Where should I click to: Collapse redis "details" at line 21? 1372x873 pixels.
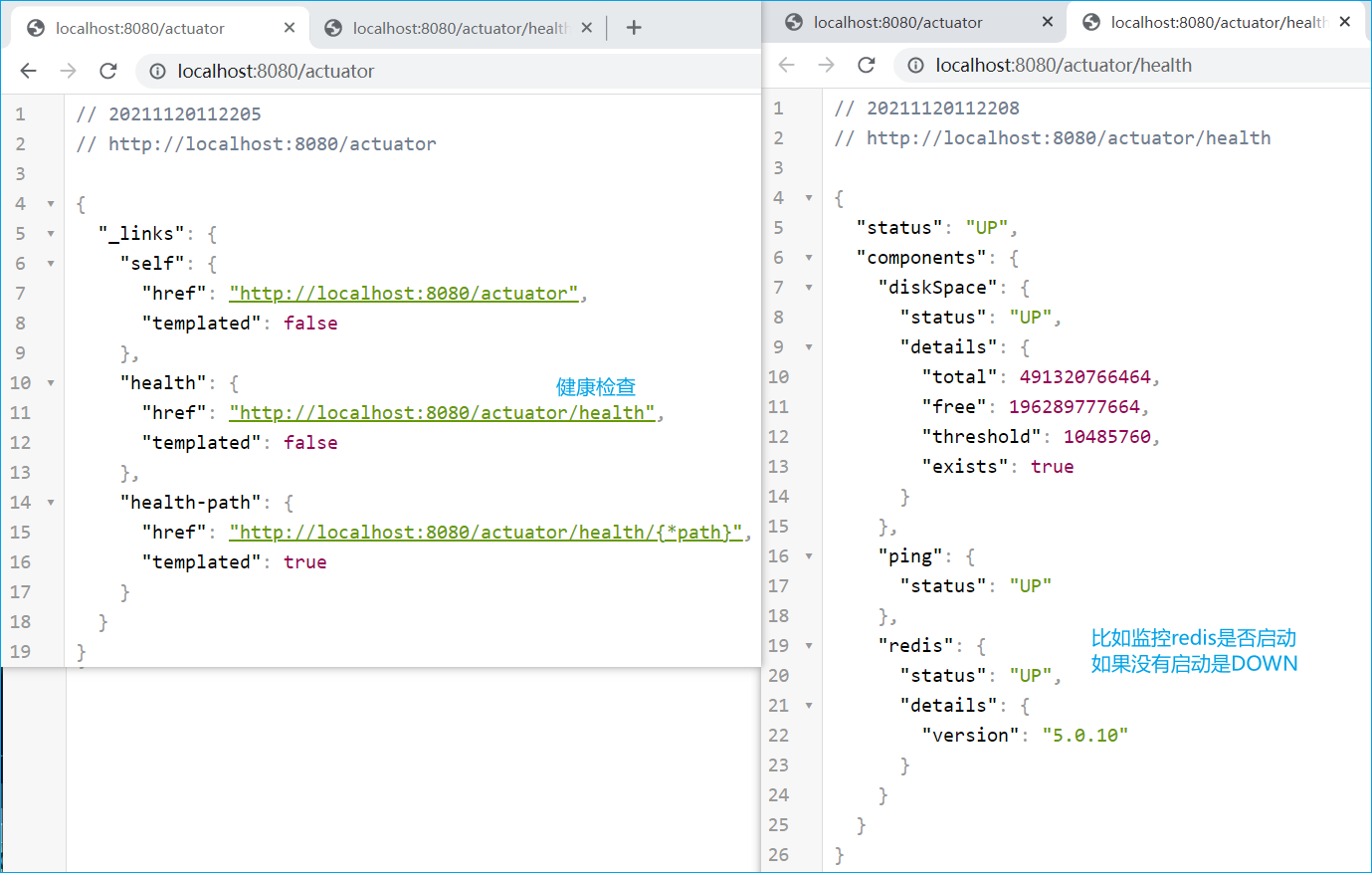click(x=809, y=706)
